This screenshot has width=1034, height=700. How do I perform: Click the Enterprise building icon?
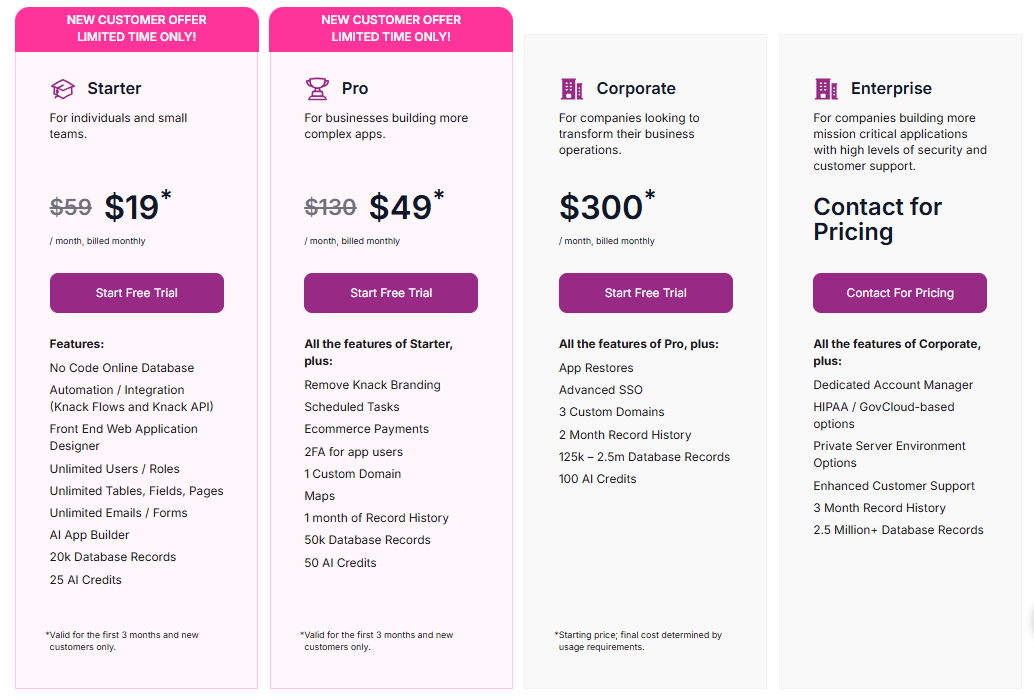click(x=826, y=88)
